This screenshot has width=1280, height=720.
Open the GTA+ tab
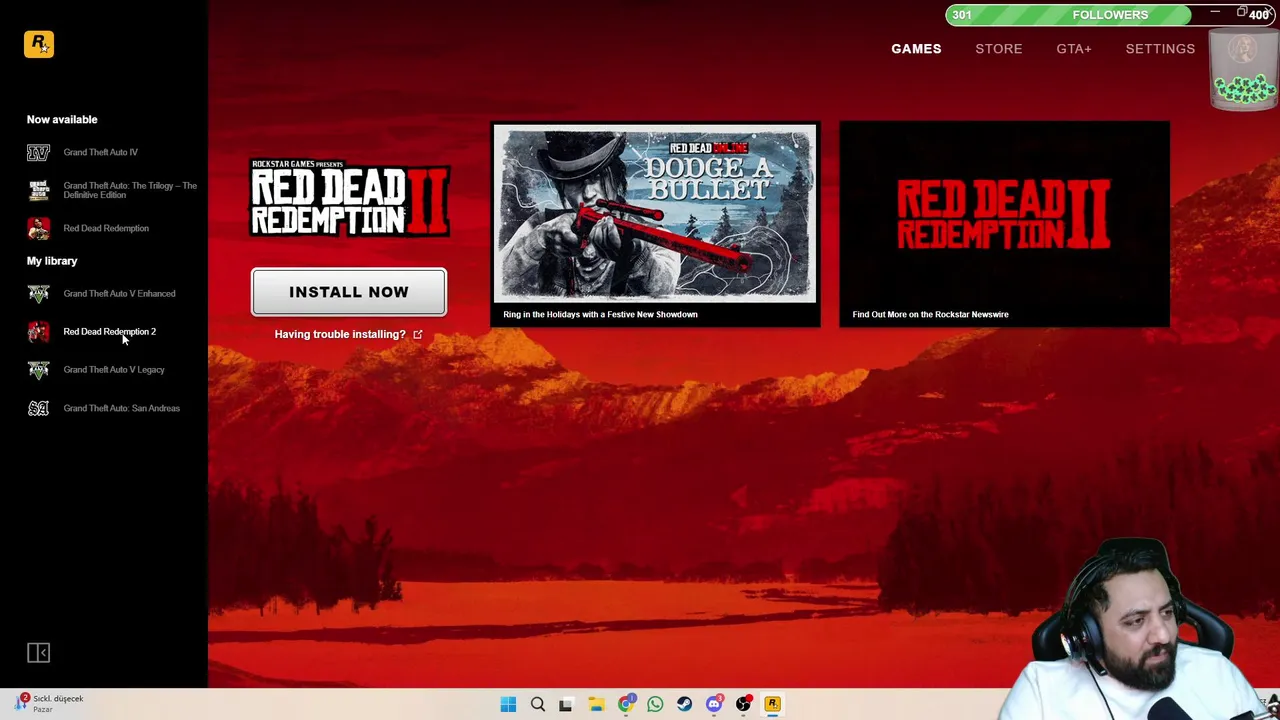[1074, 49]
